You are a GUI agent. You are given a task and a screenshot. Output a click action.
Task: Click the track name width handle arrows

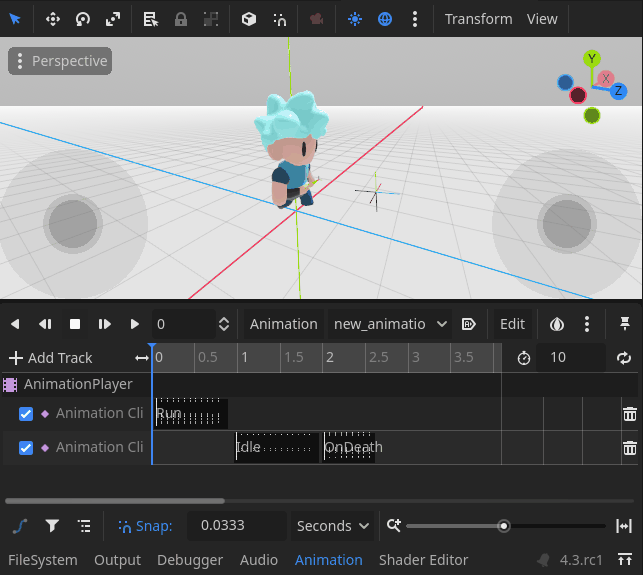[142, 358]
